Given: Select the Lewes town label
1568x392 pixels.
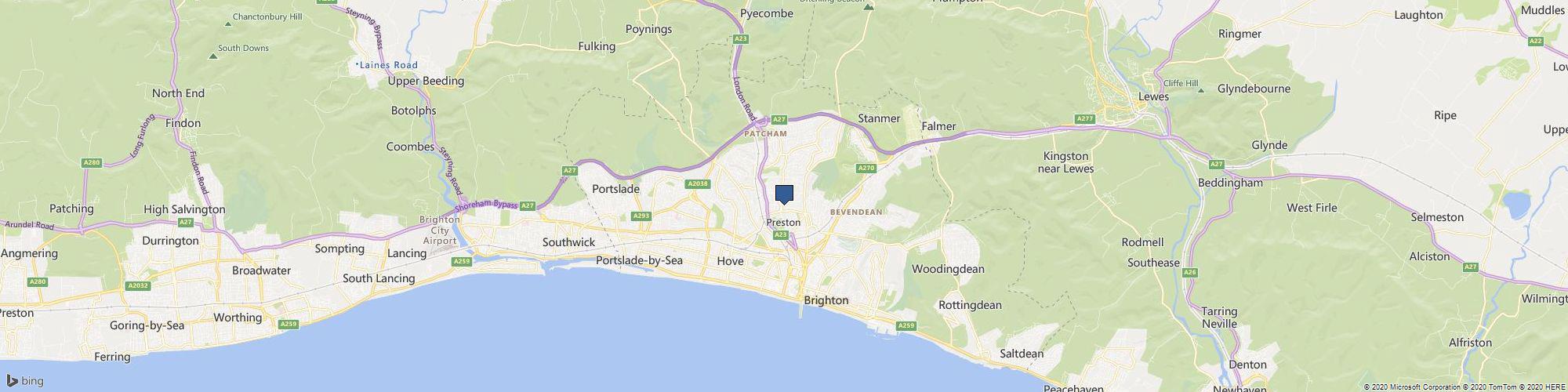Looking at the screenshot, I should pyautogui.click(x=1153, y=96).
